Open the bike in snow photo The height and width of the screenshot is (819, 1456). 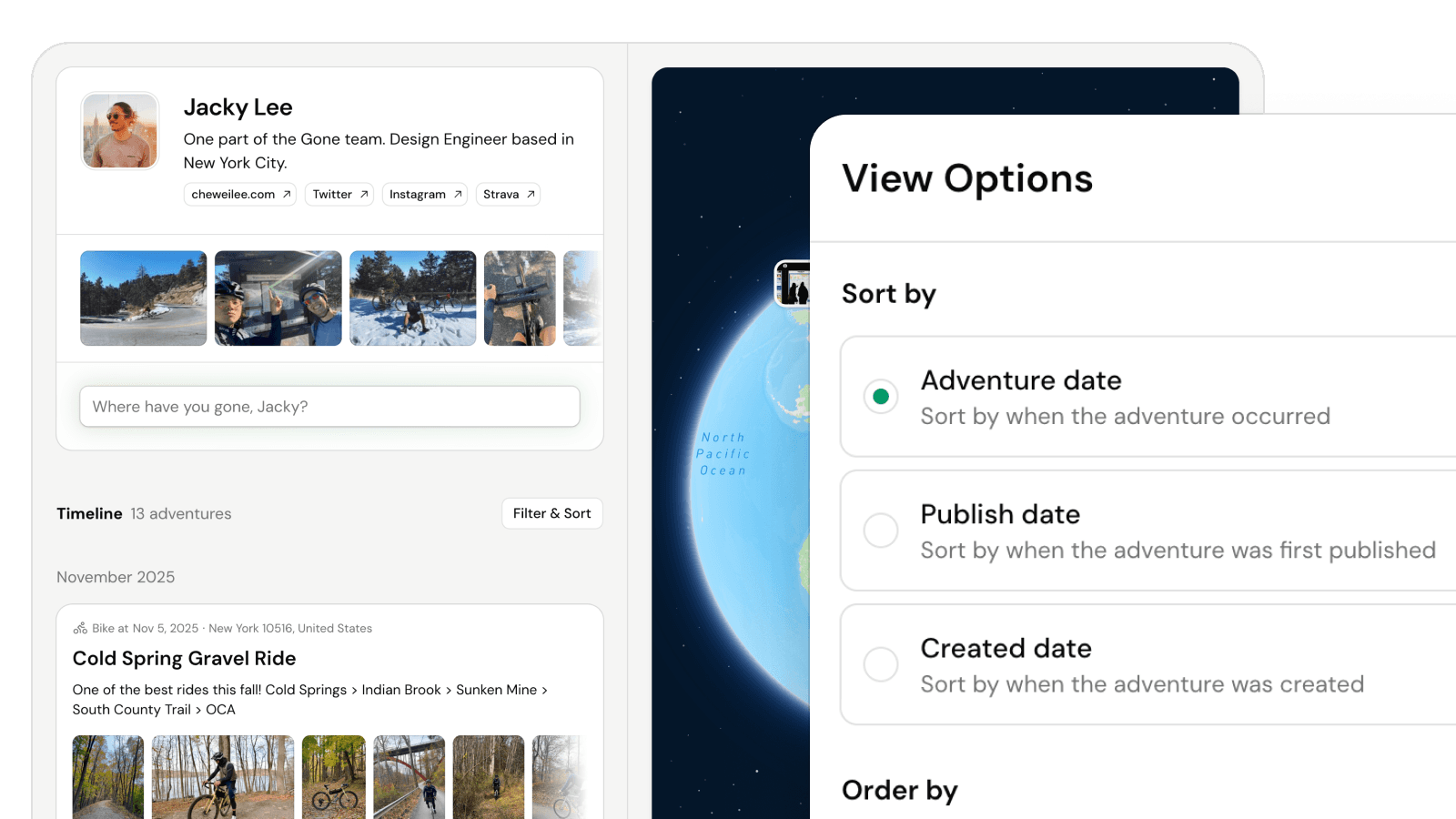pos(413,298)
